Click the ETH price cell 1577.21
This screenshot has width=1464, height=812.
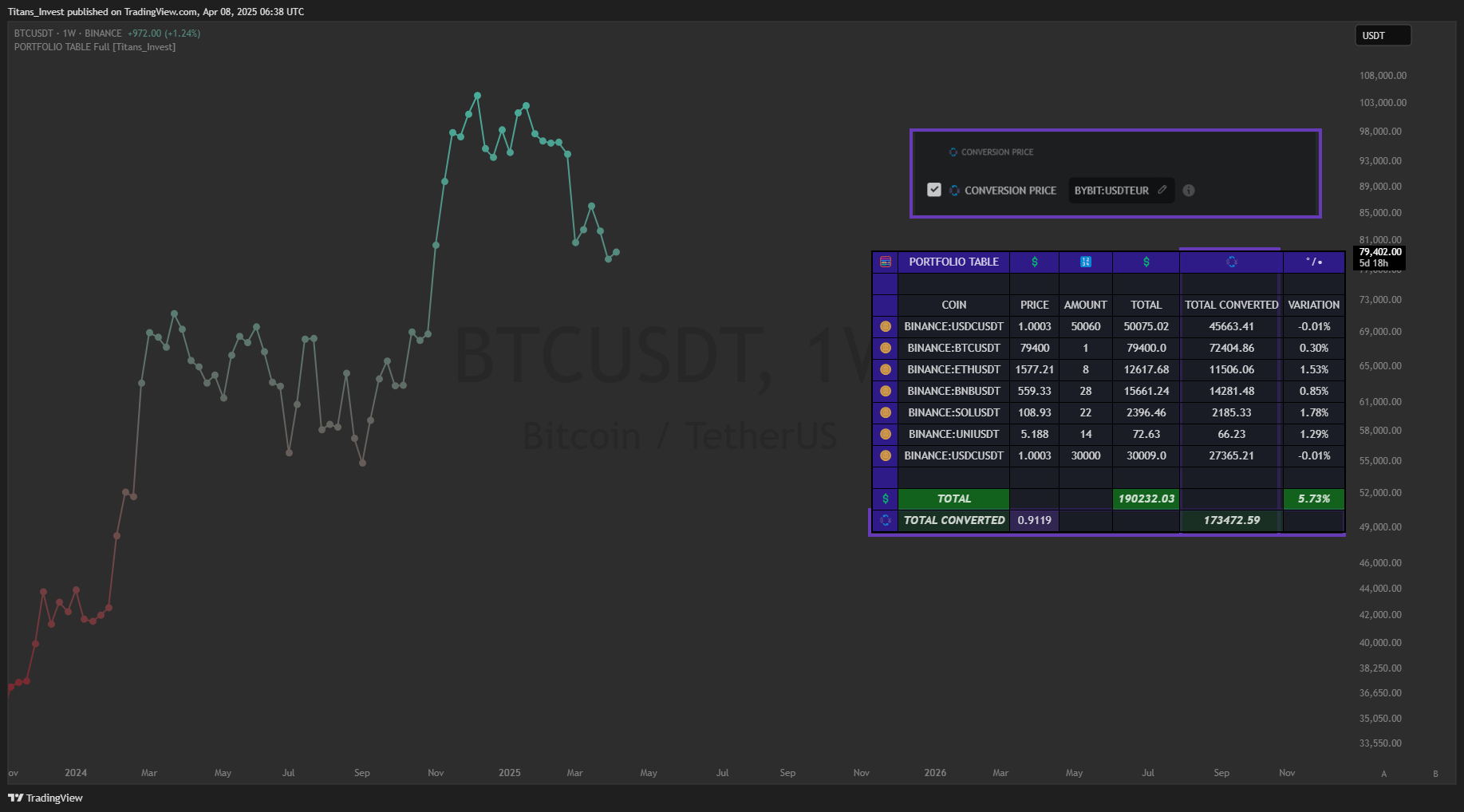click(1035, 369)
